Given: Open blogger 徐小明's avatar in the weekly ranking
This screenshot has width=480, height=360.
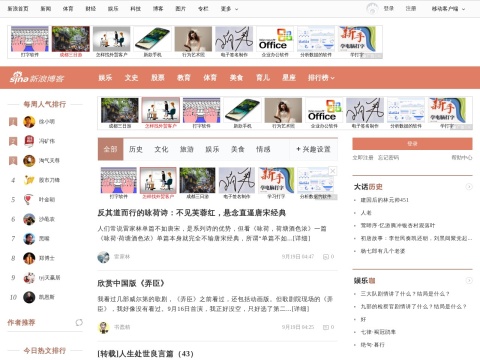Looking at the screenshot, I should coord(29,122).
